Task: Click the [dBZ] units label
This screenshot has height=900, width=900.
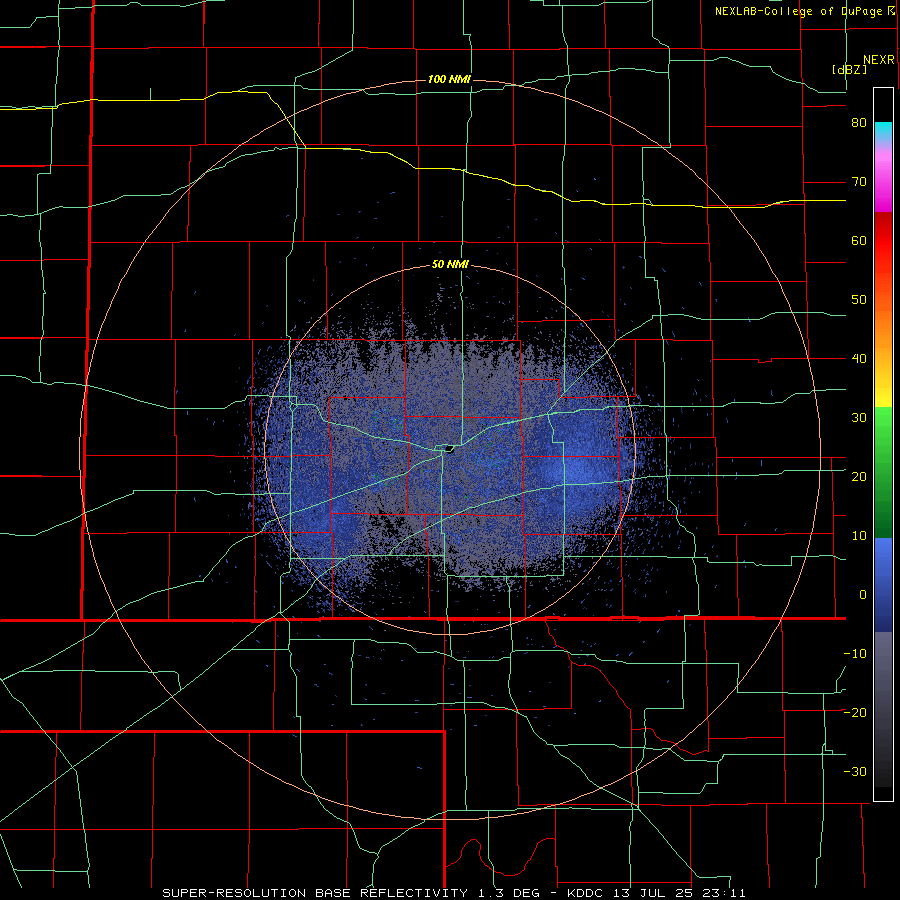Action: point(849,69)
